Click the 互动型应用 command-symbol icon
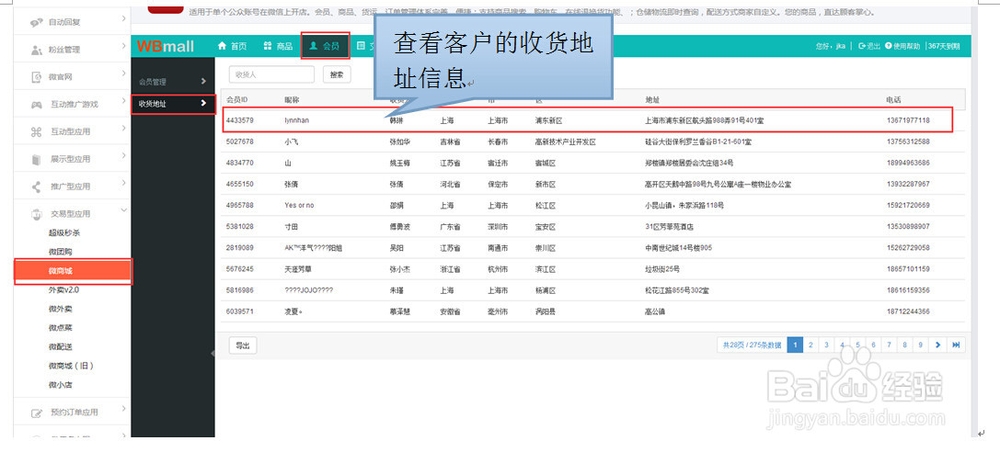This screenshot has width=1000, height=452. (37, 132)
